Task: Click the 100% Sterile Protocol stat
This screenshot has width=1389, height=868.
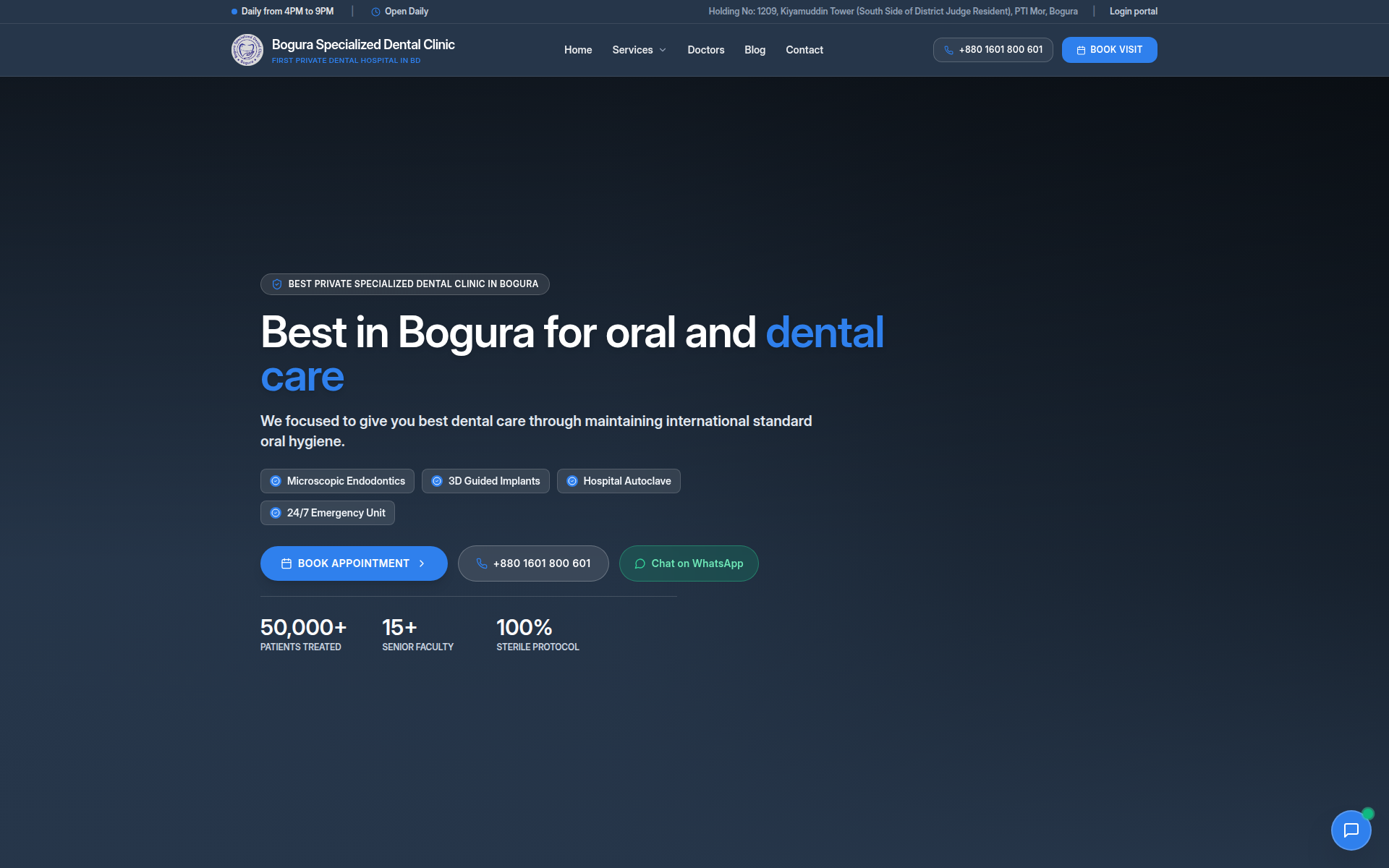Action: (x=538, y=634)
